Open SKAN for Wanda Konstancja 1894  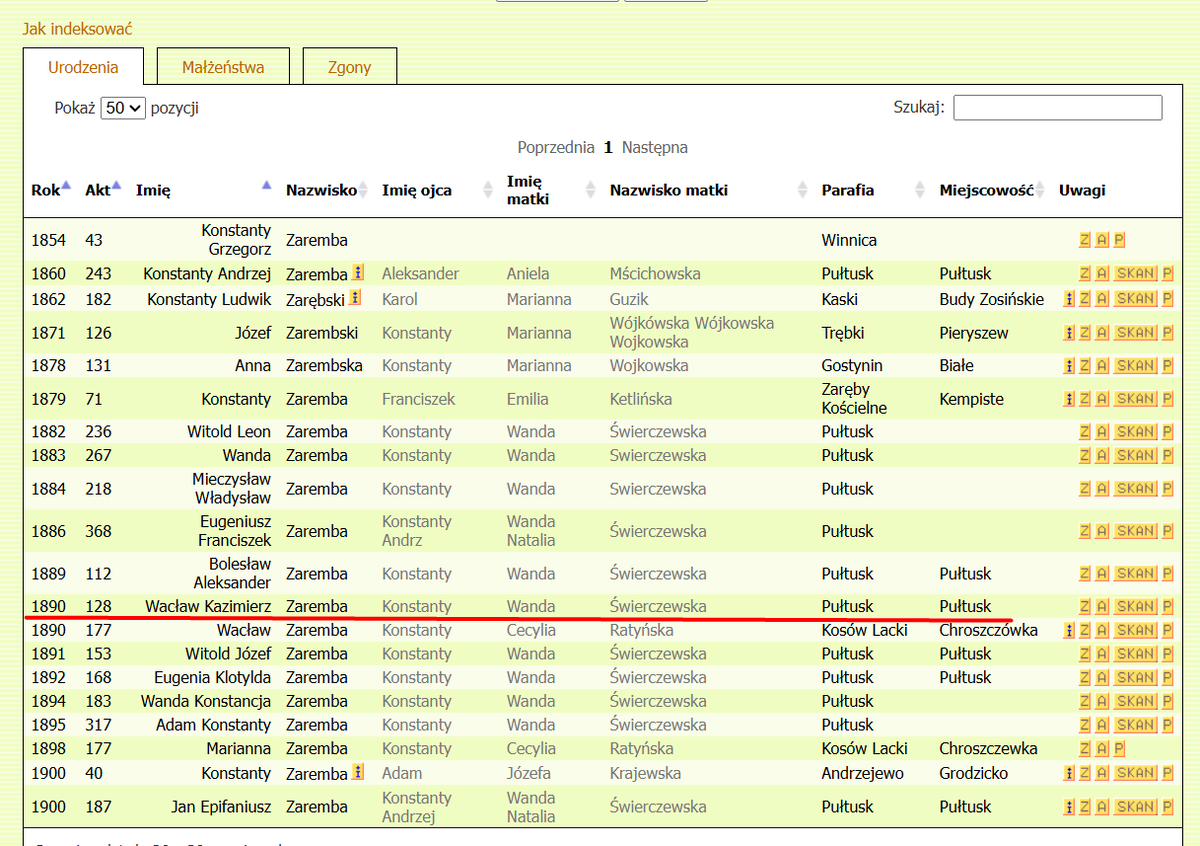point(1135,701)
